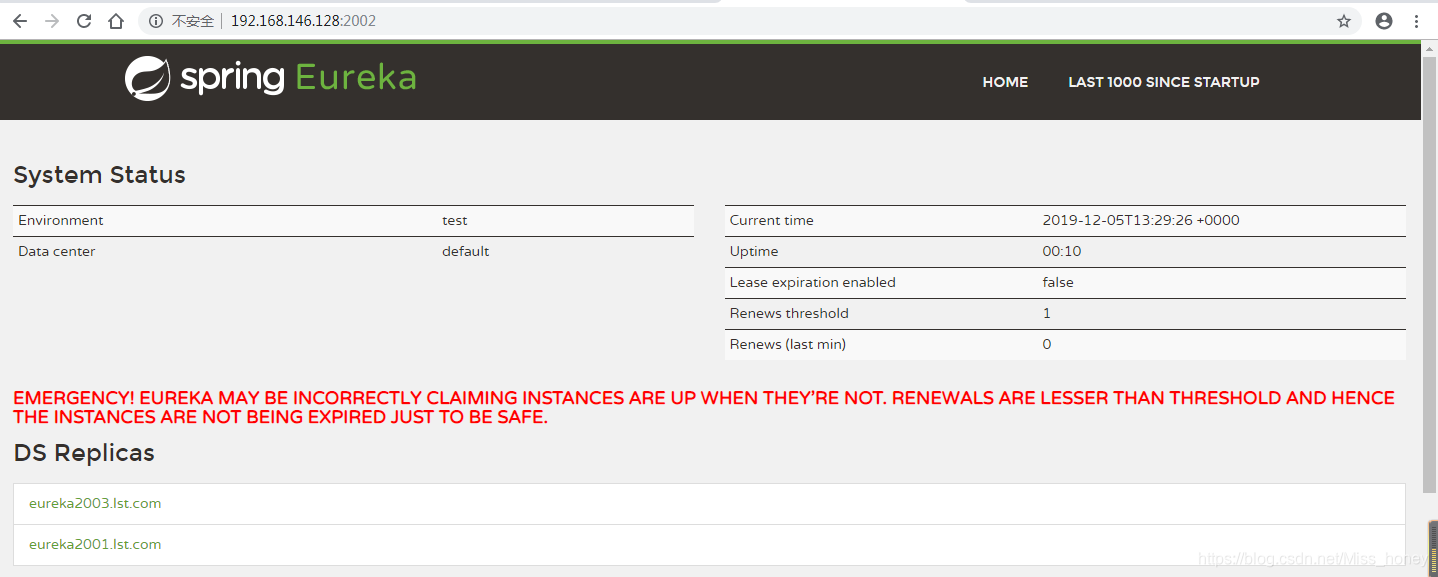Screen dimensions: 1438x577
Task: Open the Chrome three-dot menu
Action: click(1416, 21)
